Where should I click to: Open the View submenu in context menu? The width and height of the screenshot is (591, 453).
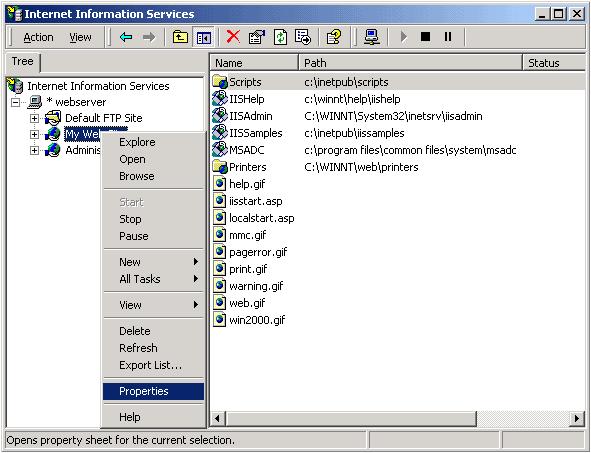(x=154, y=305)
